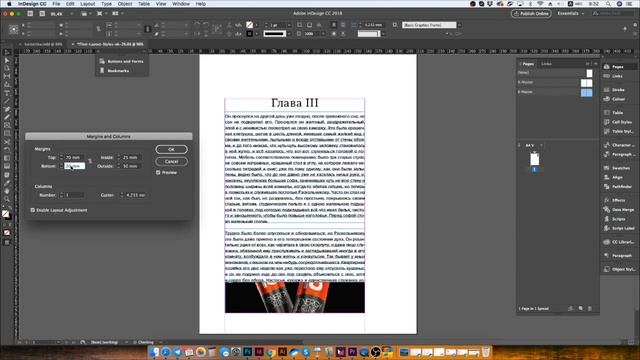
Task: Click the fill colour swatch in control bar
Action: (249, 25)
